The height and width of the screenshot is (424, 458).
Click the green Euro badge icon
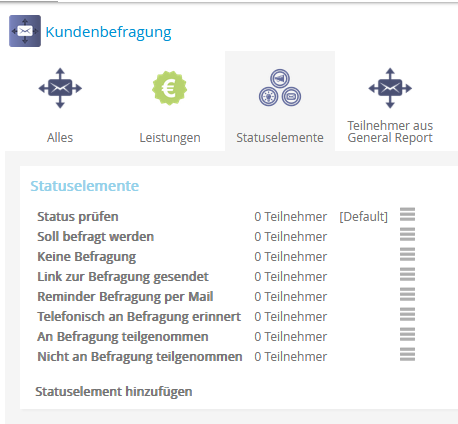pyautogui.click(x=170, y=88)
